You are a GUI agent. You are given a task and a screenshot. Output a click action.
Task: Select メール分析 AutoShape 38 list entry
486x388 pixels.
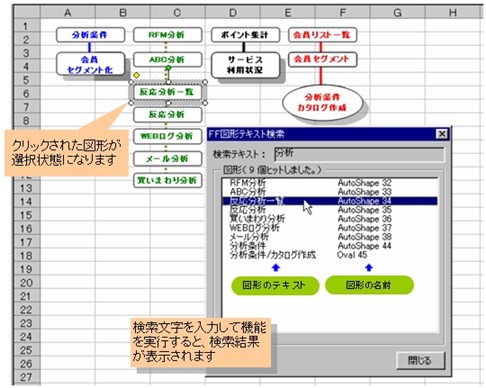329,237
